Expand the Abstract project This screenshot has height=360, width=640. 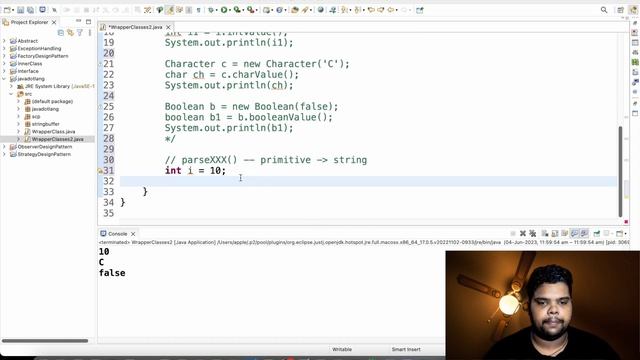4,41
